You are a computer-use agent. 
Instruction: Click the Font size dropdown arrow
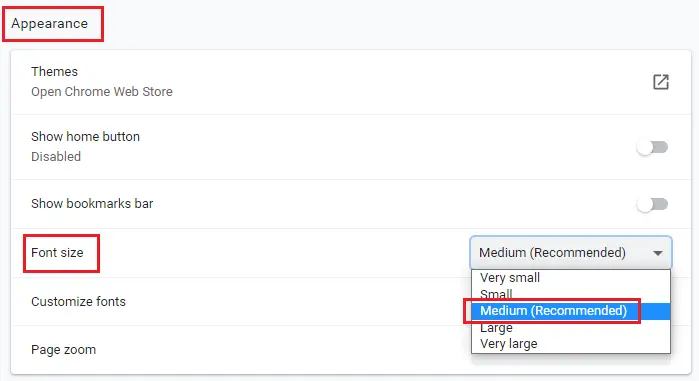[657, 253]
